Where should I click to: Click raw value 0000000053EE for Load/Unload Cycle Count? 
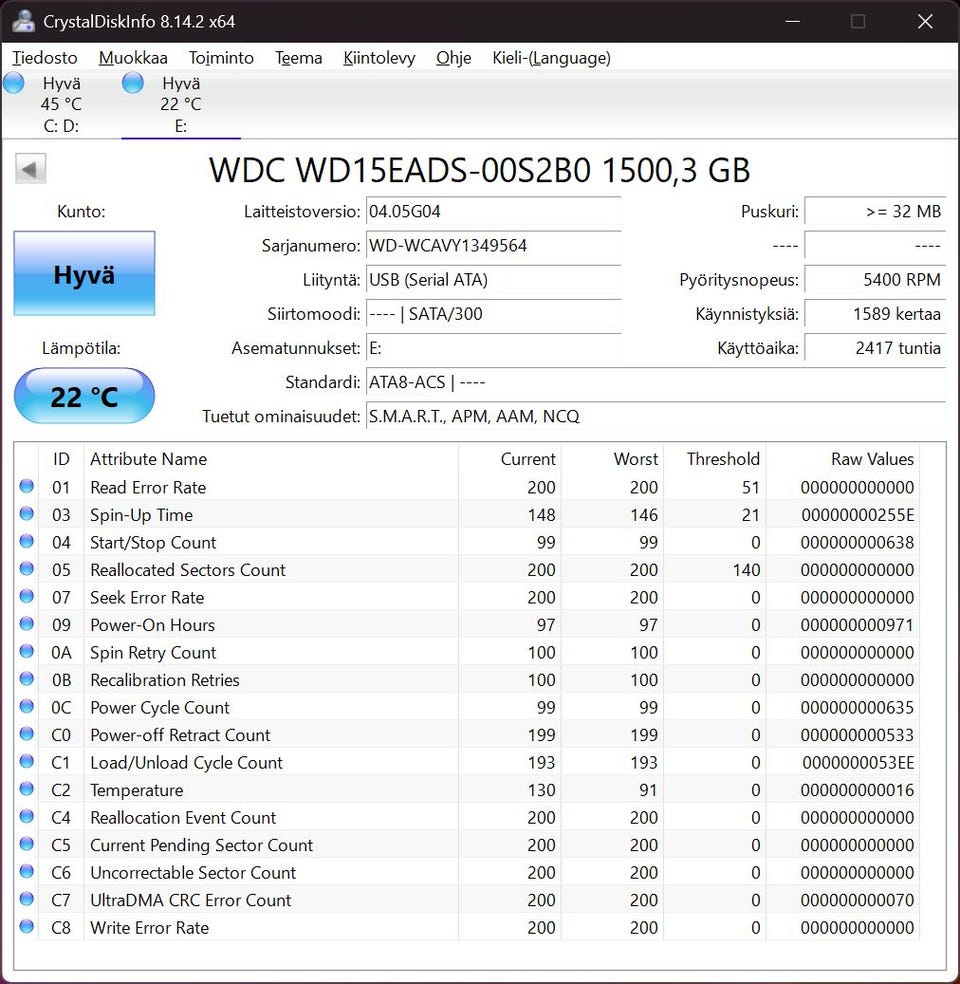click(858, 763)
